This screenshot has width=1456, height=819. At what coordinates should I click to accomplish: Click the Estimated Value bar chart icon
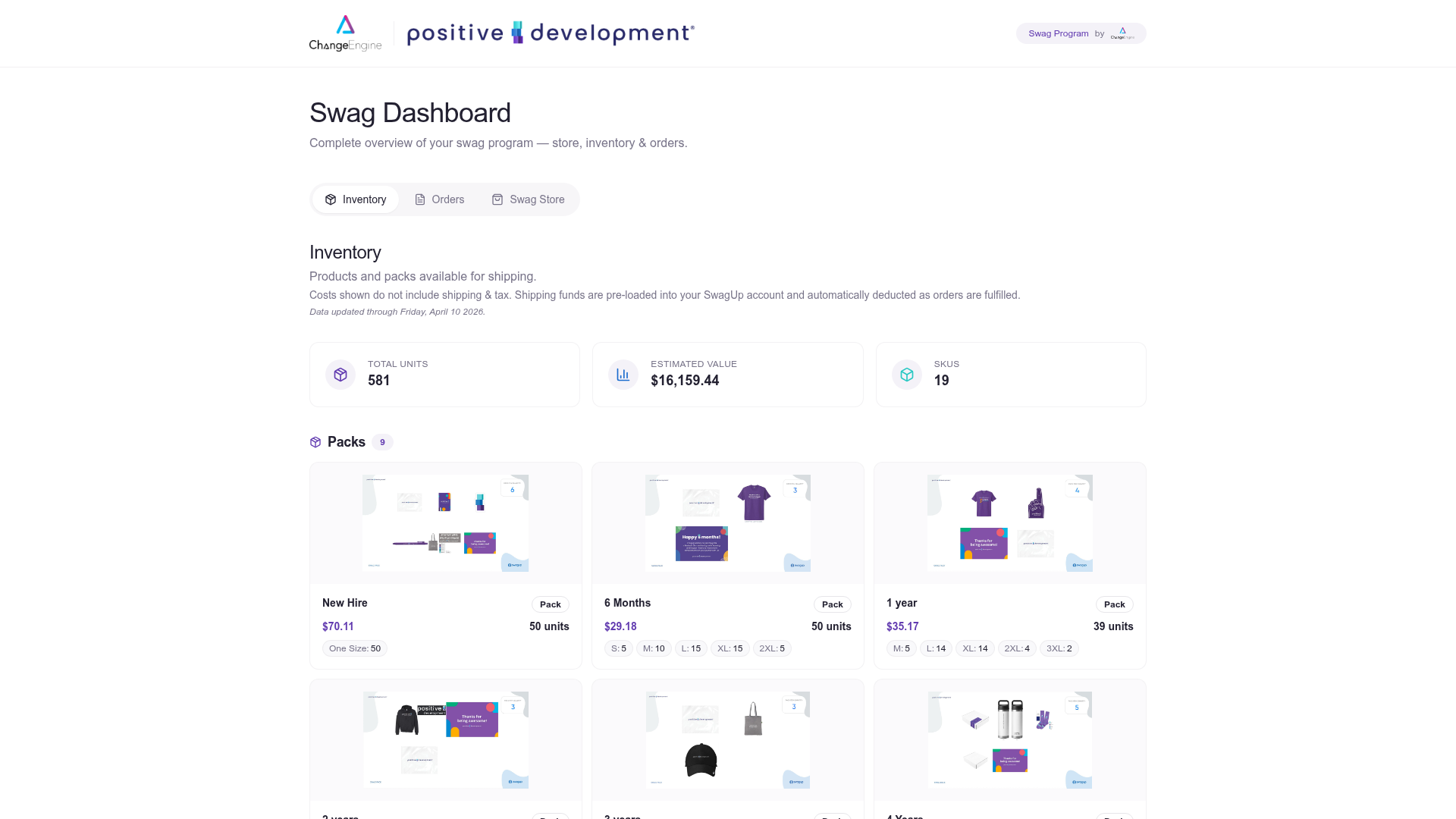pyautogui.click(x=623, y=375)
